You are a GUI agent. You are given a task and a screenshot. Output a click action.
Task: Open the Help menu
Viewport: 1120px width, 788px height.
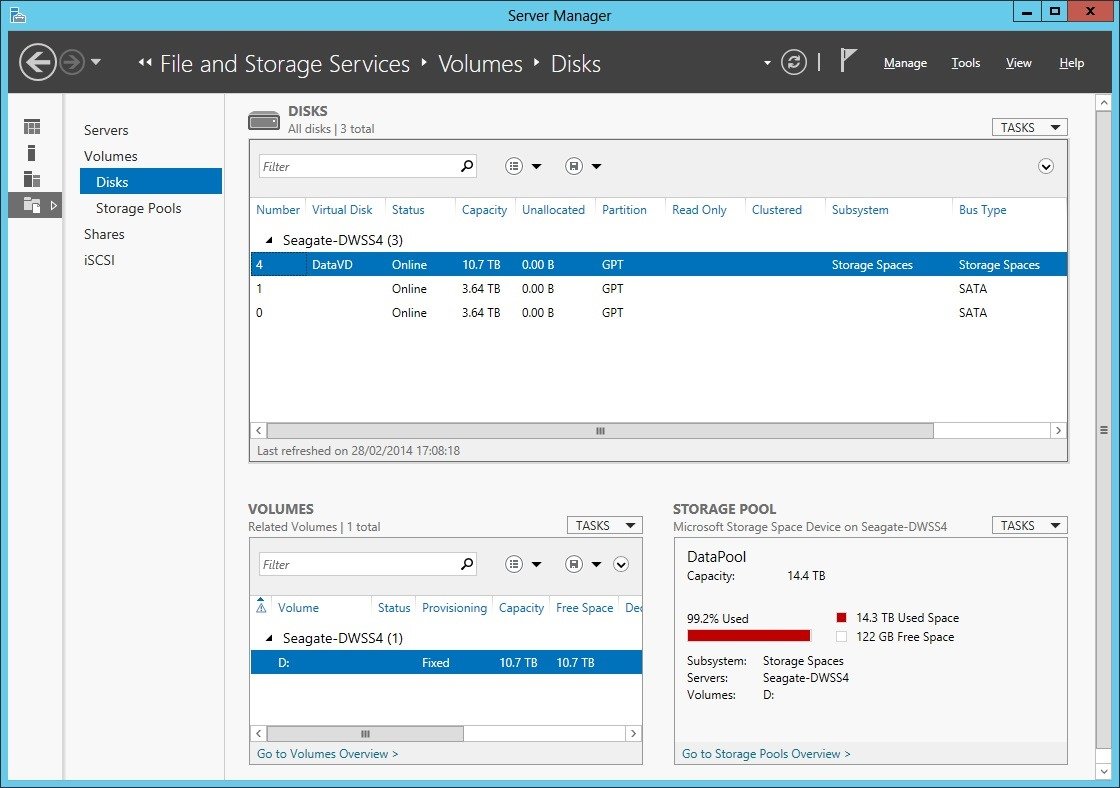pos(1071,63)
